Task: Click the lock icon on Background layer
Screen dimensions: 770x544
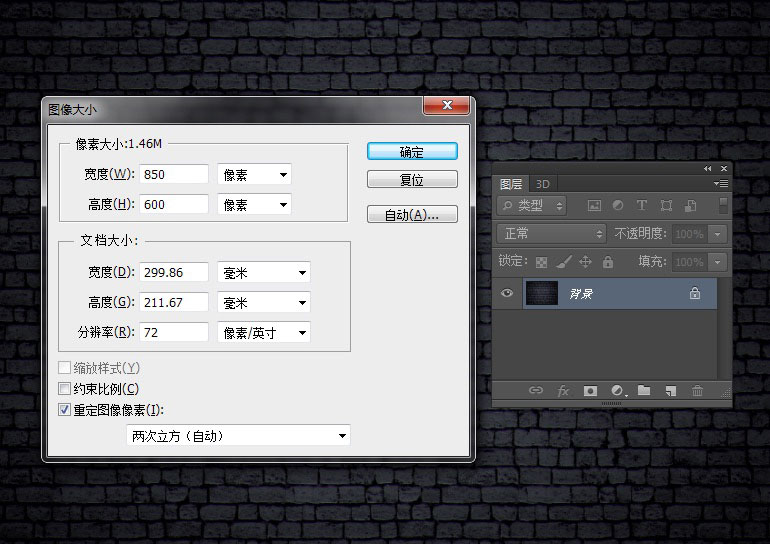Action: tap(695, 294)
